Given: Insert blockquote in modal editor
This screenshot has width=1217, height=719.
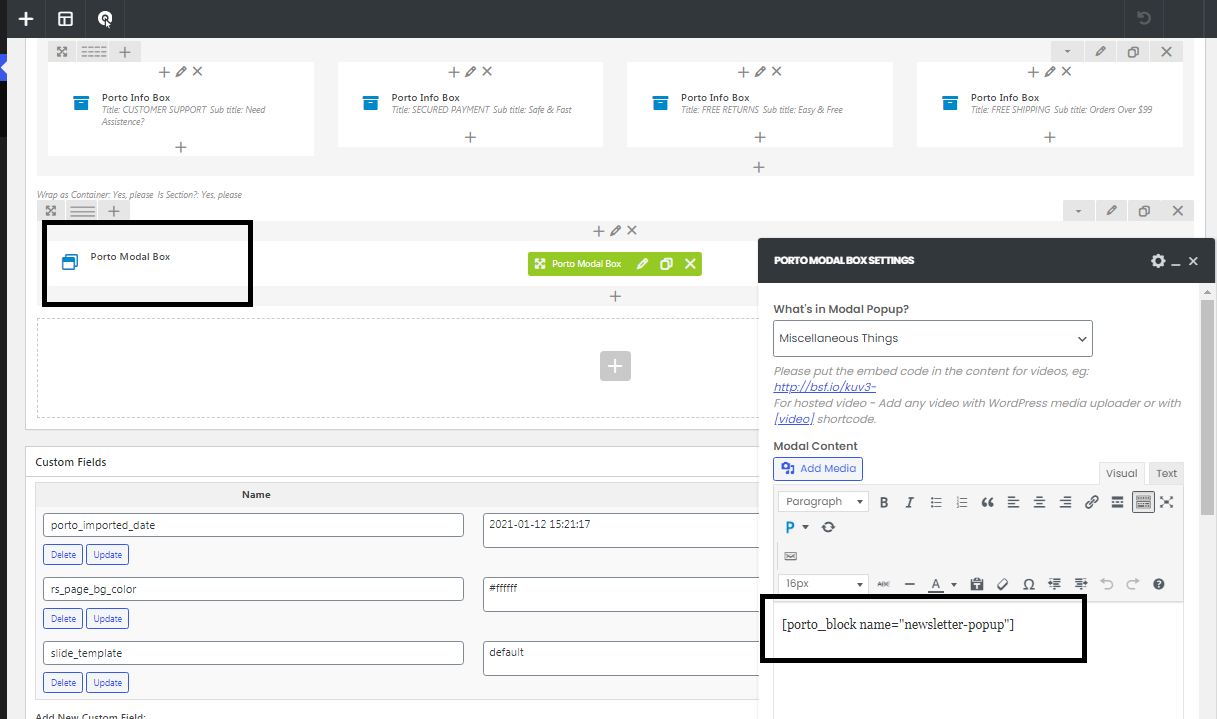Looking at the screenshot, I should (x=988, y=502).
